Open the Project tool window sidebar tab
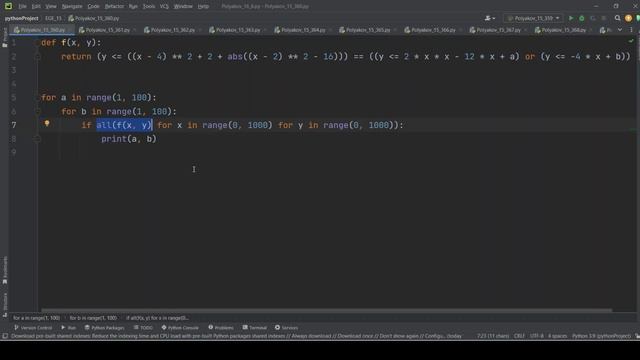This screenshot has height=360, width=640. coord(4,38)
